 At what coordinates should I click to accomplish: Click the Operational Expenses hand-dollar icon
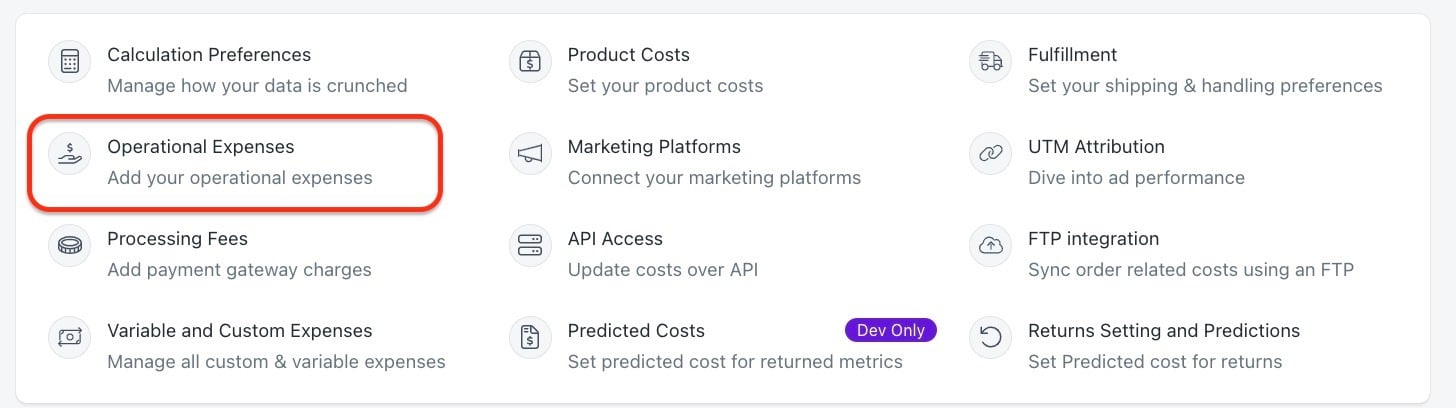pyautogui.click(x=70, y=154)
